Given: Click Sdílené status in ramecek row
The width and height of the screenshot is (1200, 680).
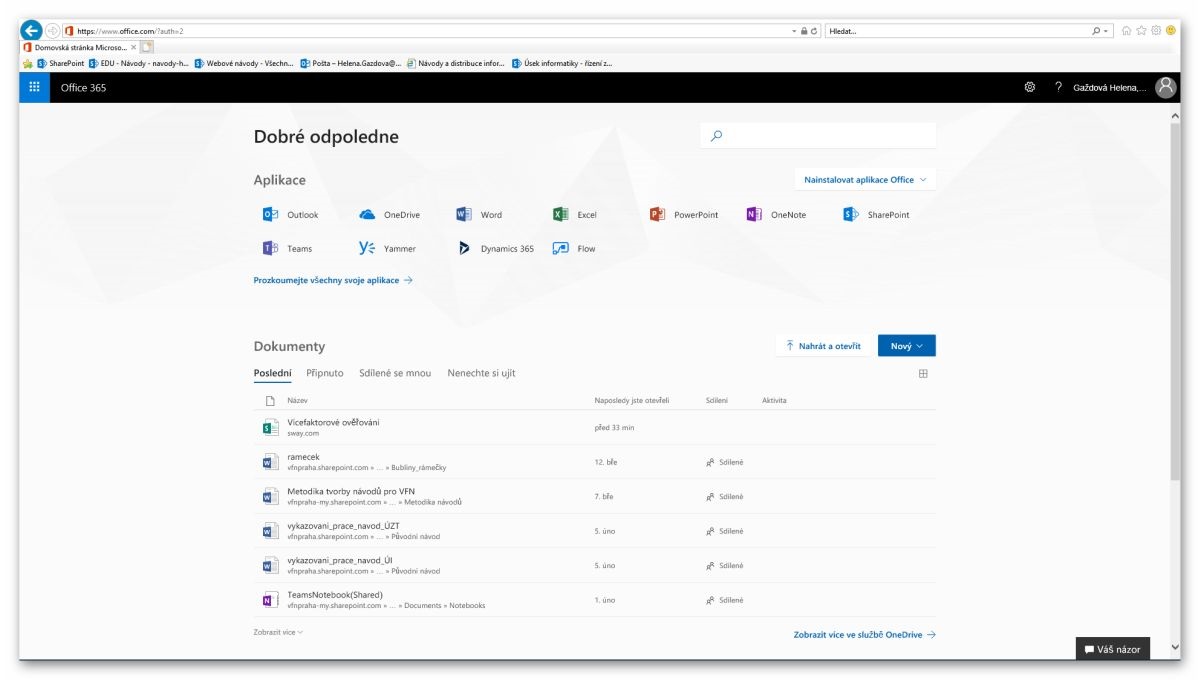Looking at the screenshot, I should 725,462.
